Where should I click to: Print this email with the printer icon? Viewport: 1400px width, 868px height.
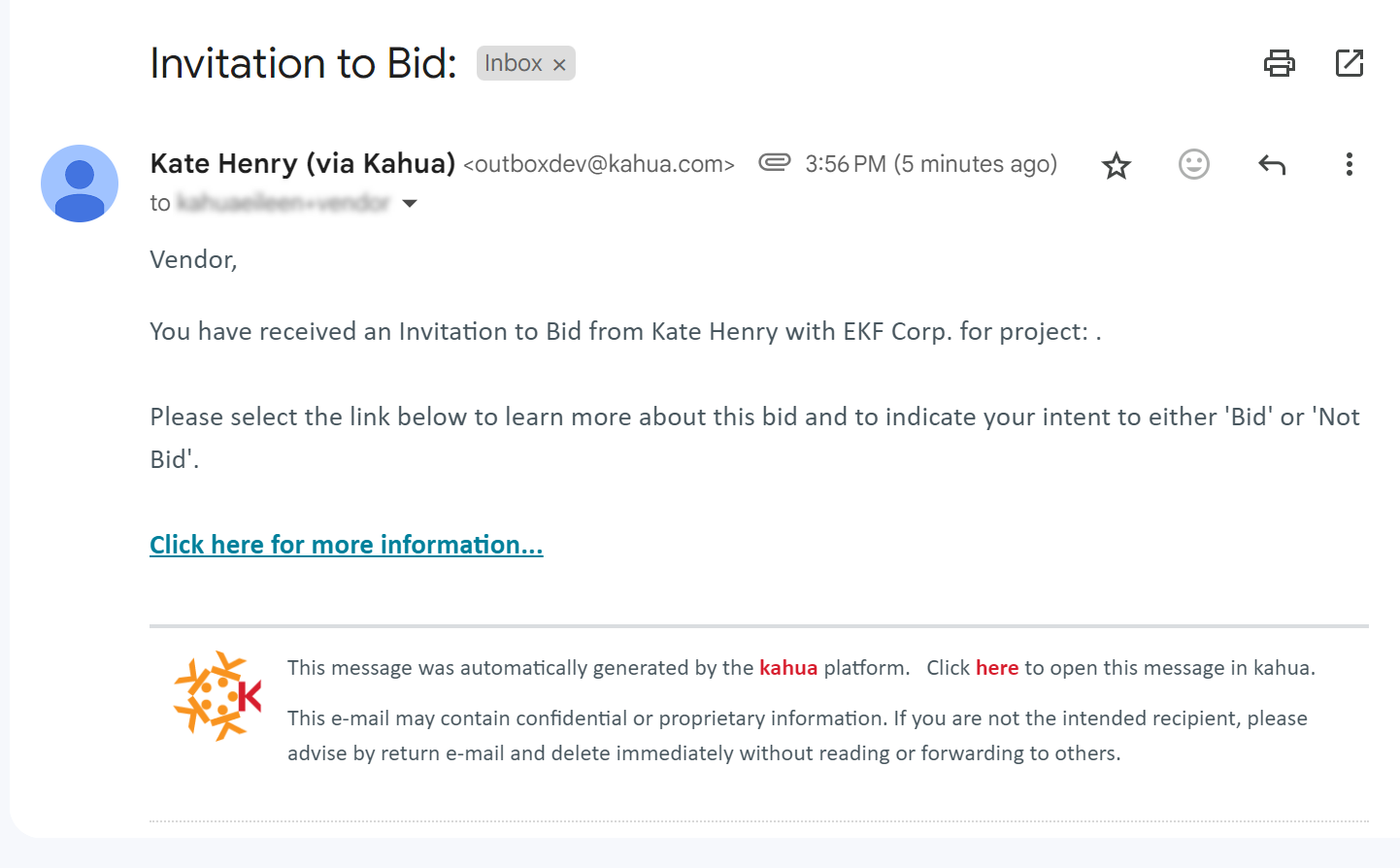(1279, 63)
